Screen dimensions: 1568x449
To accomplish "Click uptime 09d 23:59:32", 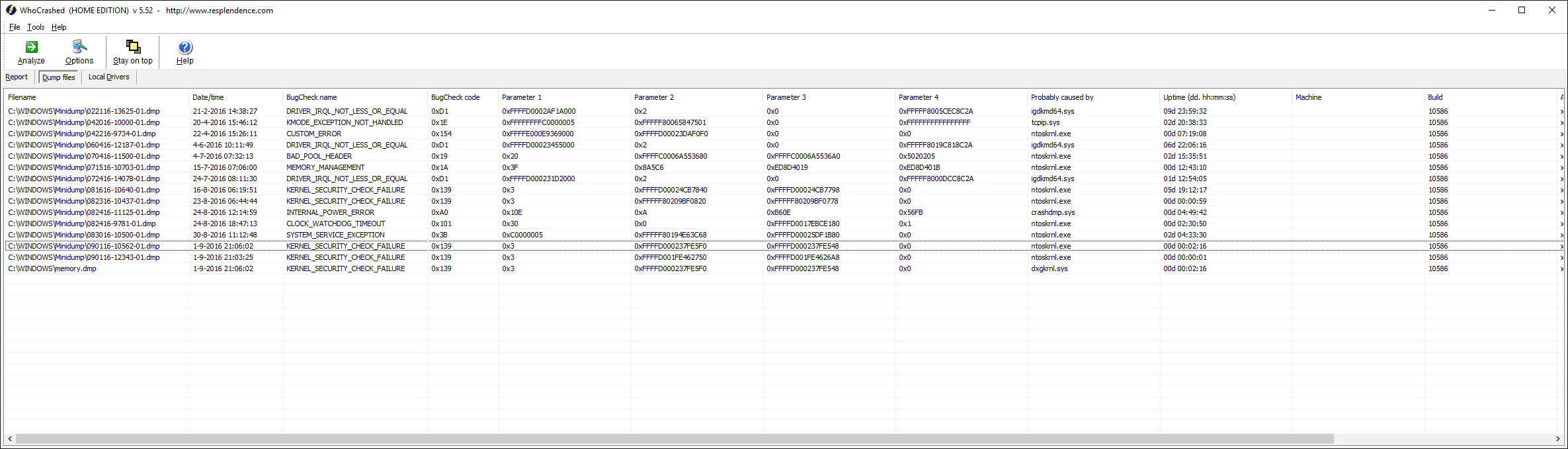I will click(x=1185, y=111).
